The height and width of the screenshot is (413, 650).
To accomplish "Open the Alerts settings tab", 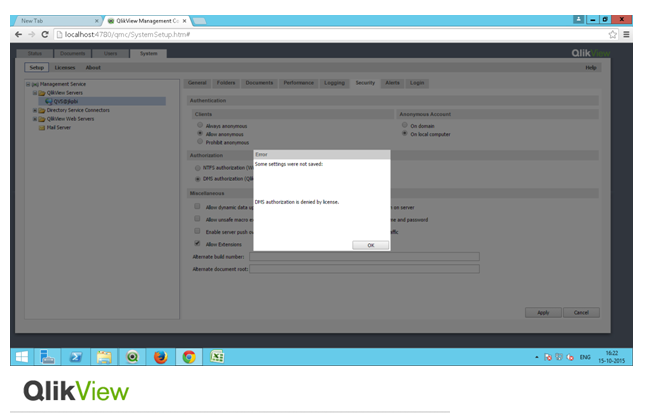I will (392, 83).
